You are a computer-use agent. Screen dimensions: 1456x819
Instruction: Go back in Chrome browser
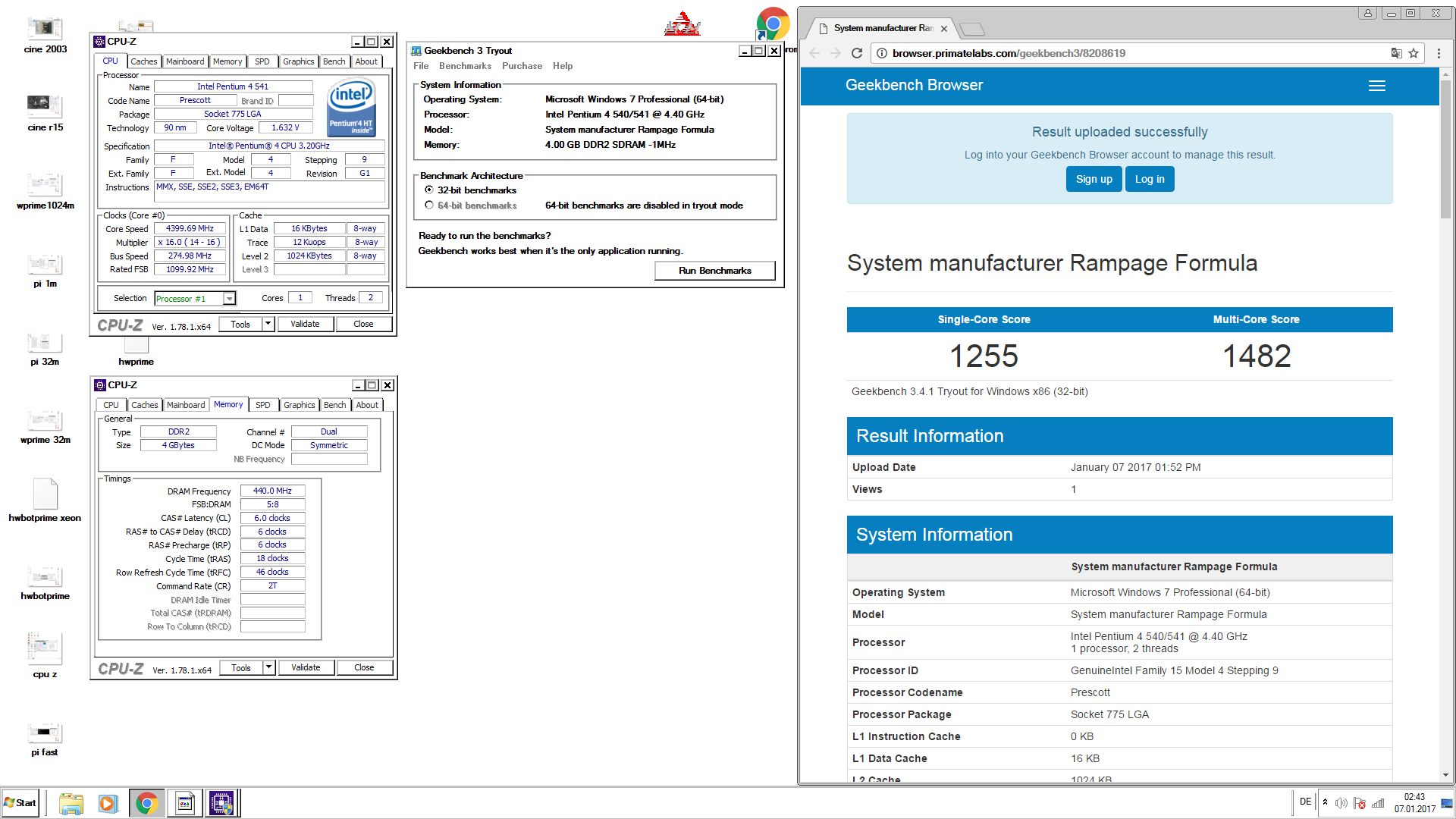click(x=814, y=53)
